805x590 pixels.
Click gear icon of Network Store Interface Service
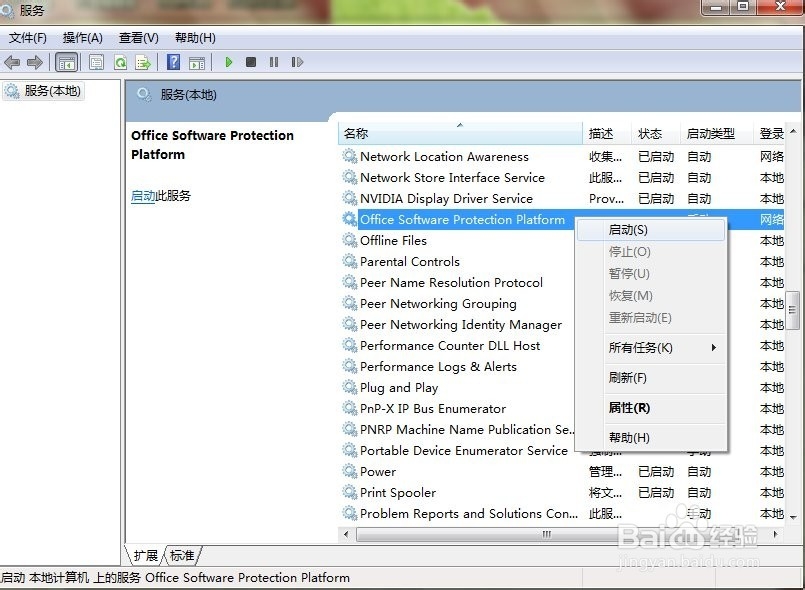pos(350,177)
